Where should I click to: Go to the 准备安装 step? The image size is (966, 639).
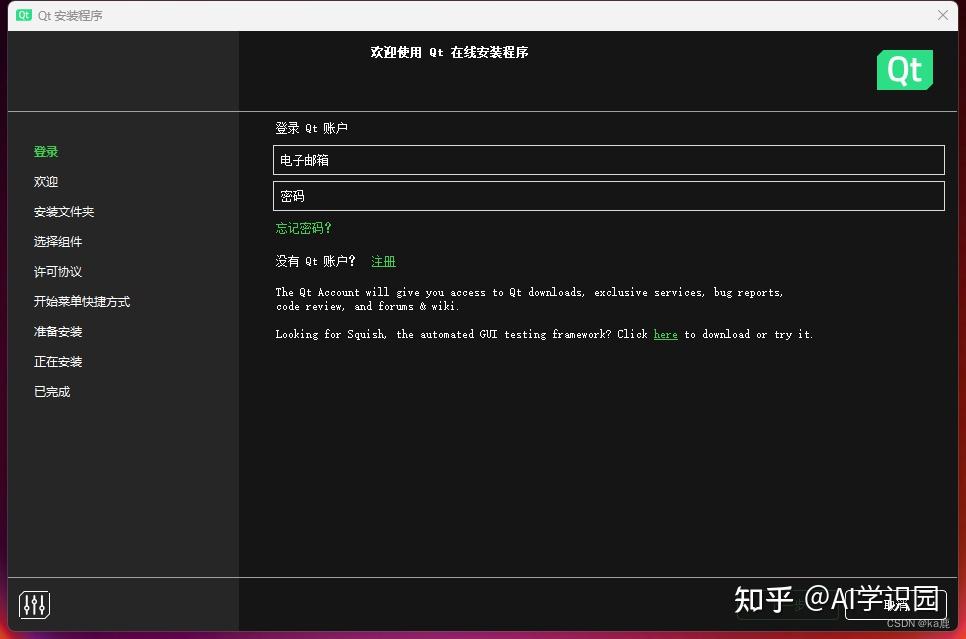(x=57, y=331)
